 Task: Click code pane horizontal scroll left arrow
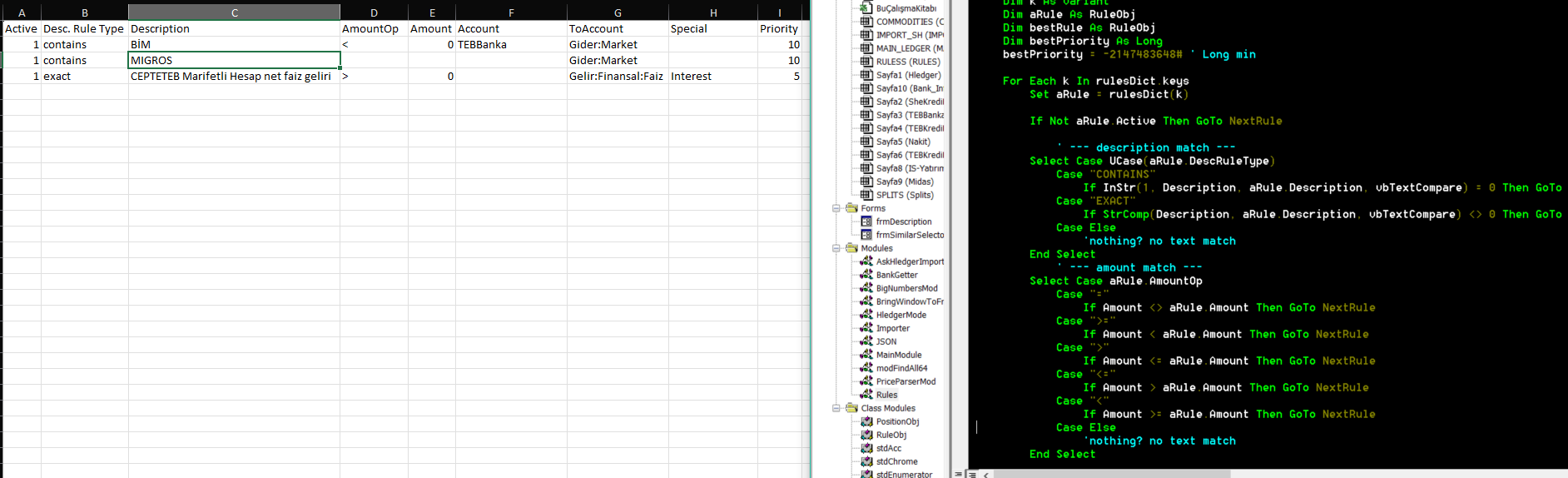[x=986, y=474]
